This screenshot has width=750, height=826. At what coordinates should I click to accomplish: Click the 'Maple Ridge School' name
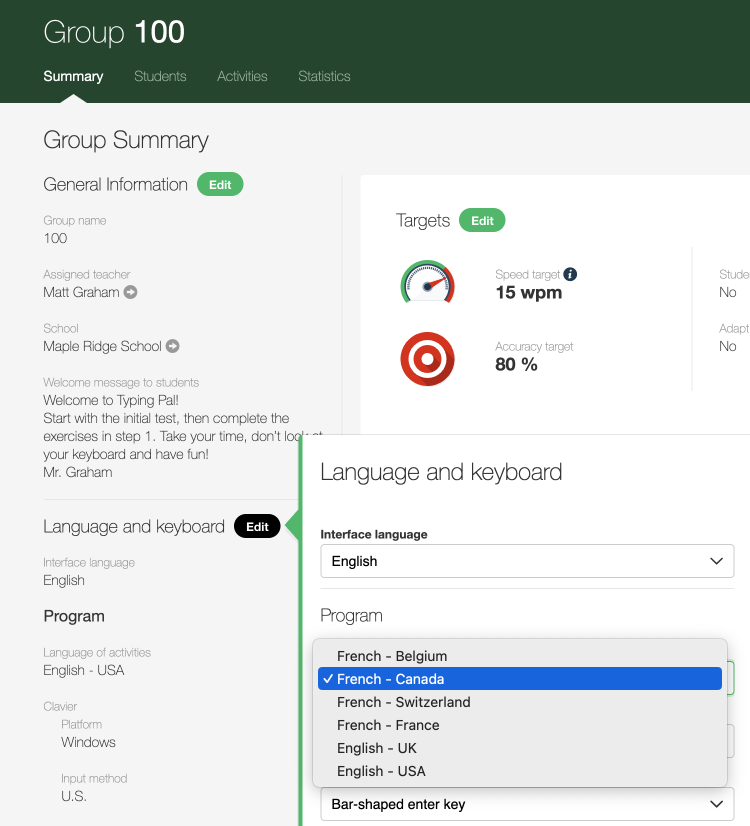(x=102, y=346)
